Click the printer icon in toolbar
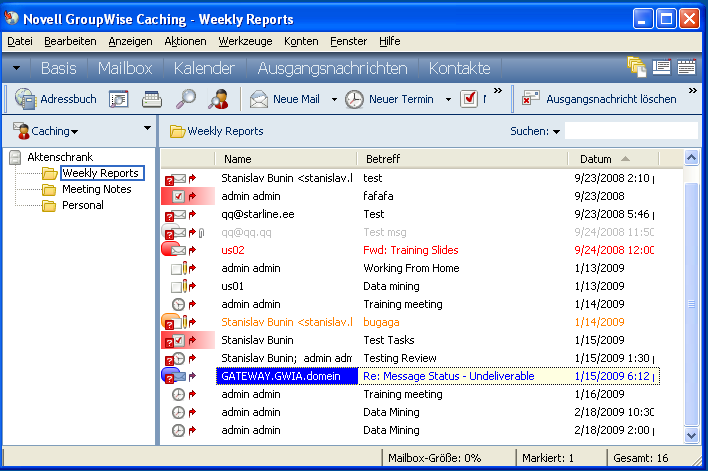Viewport: 708px width, 471px height. (x=152, y=99)
